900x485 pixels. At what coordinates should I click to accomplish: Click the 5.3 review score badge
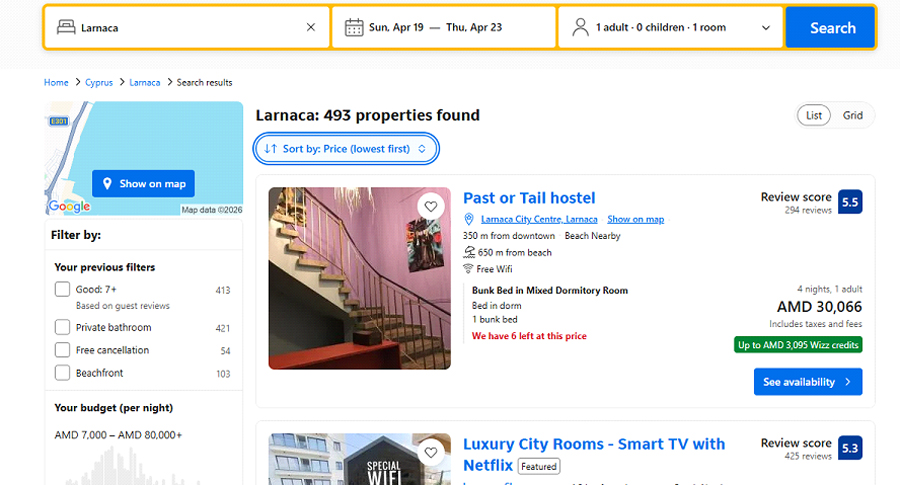point(850,448)
